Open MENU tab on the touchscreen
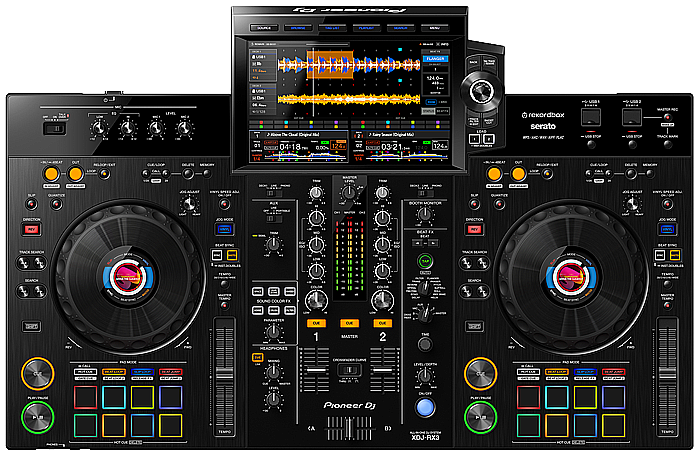The width and height of the screenshot is (700, 459). coord(434,28)
